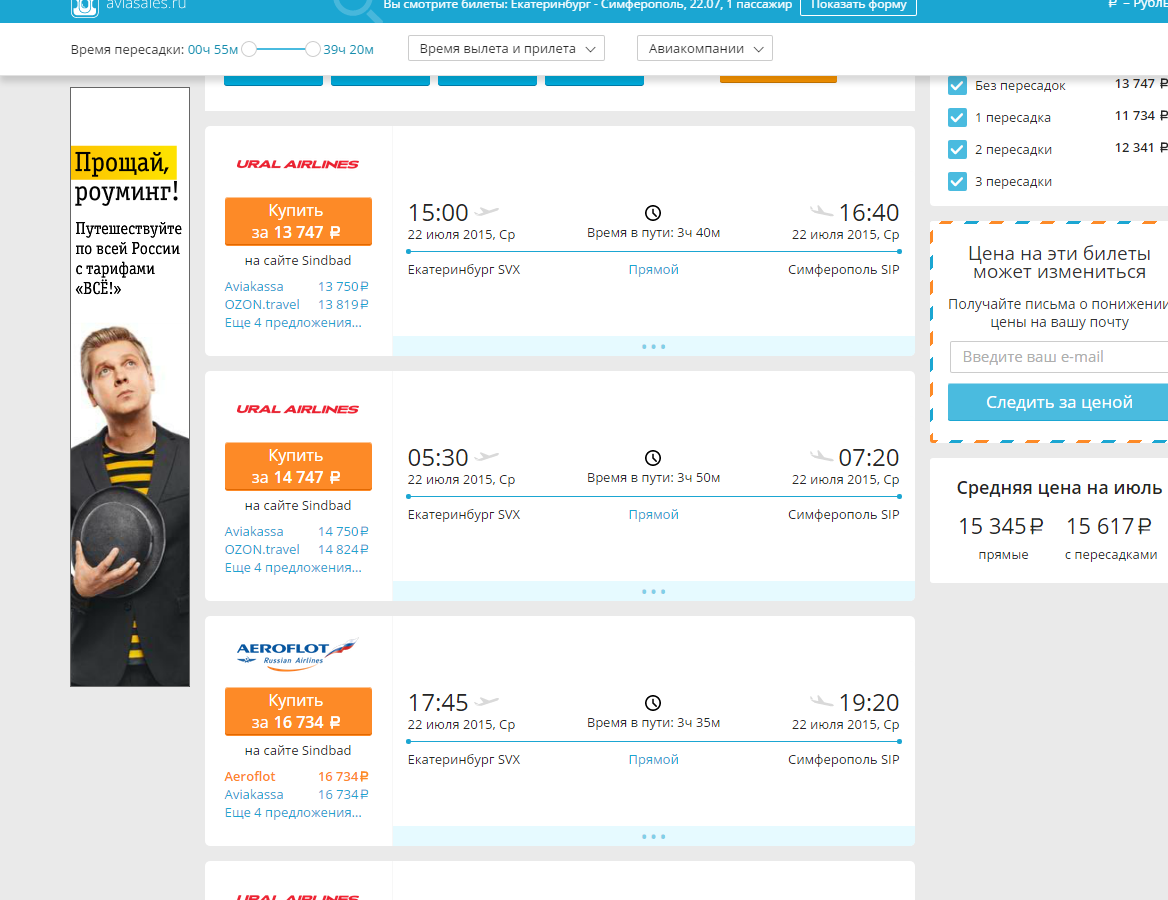The width and height of the screenshot is (1168, 900).
Task: Buy the ticket for 13 747 ₽
Action: pos(298,221)
